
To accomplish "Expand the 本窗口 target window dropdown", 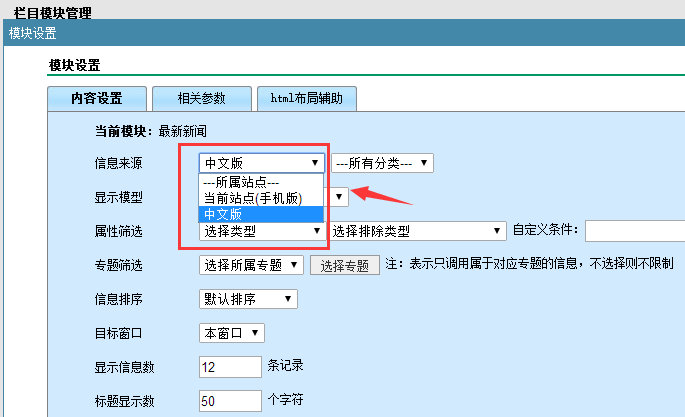I will 232,332.
